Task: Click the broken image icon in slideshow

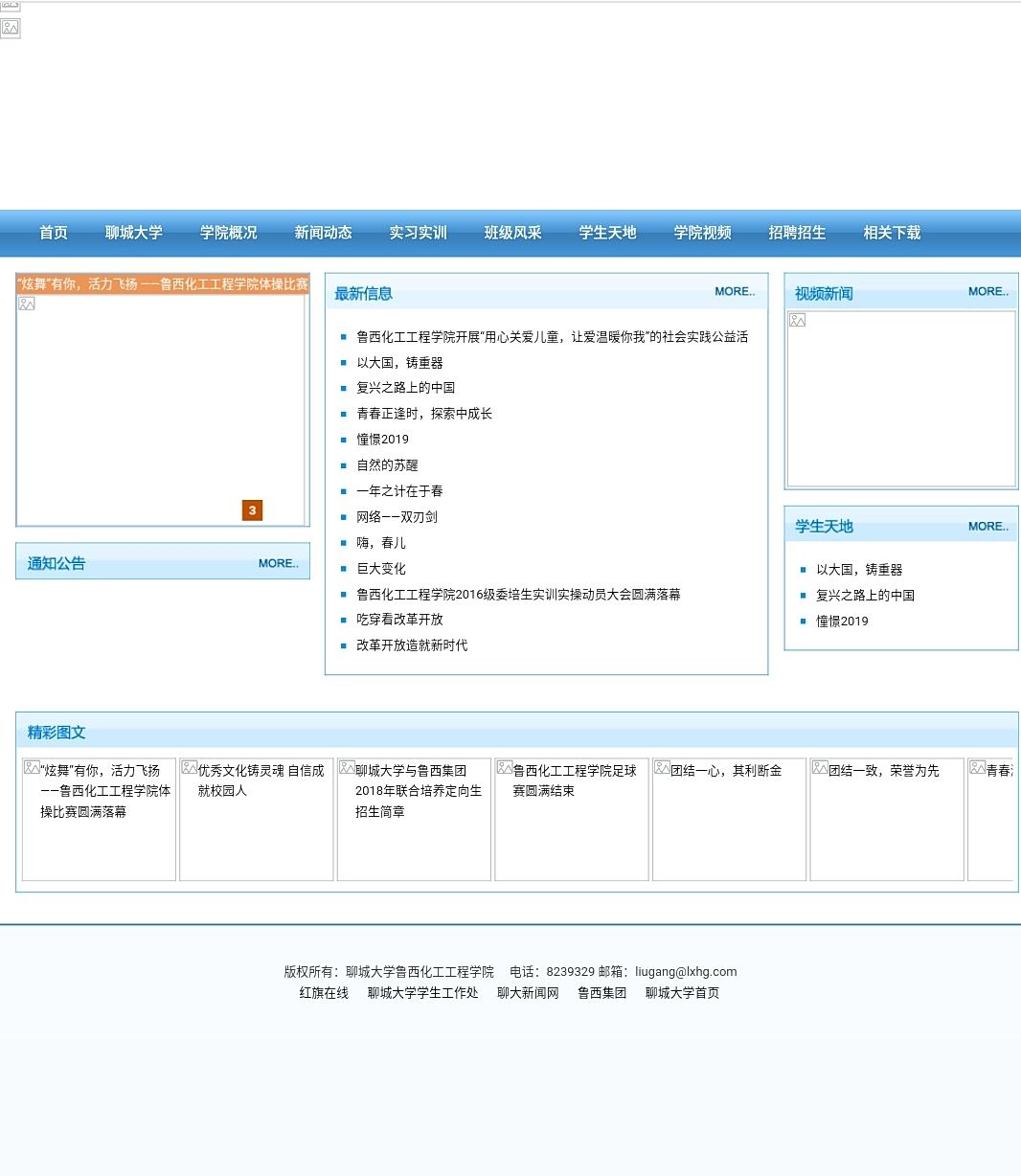Action: 27,304
